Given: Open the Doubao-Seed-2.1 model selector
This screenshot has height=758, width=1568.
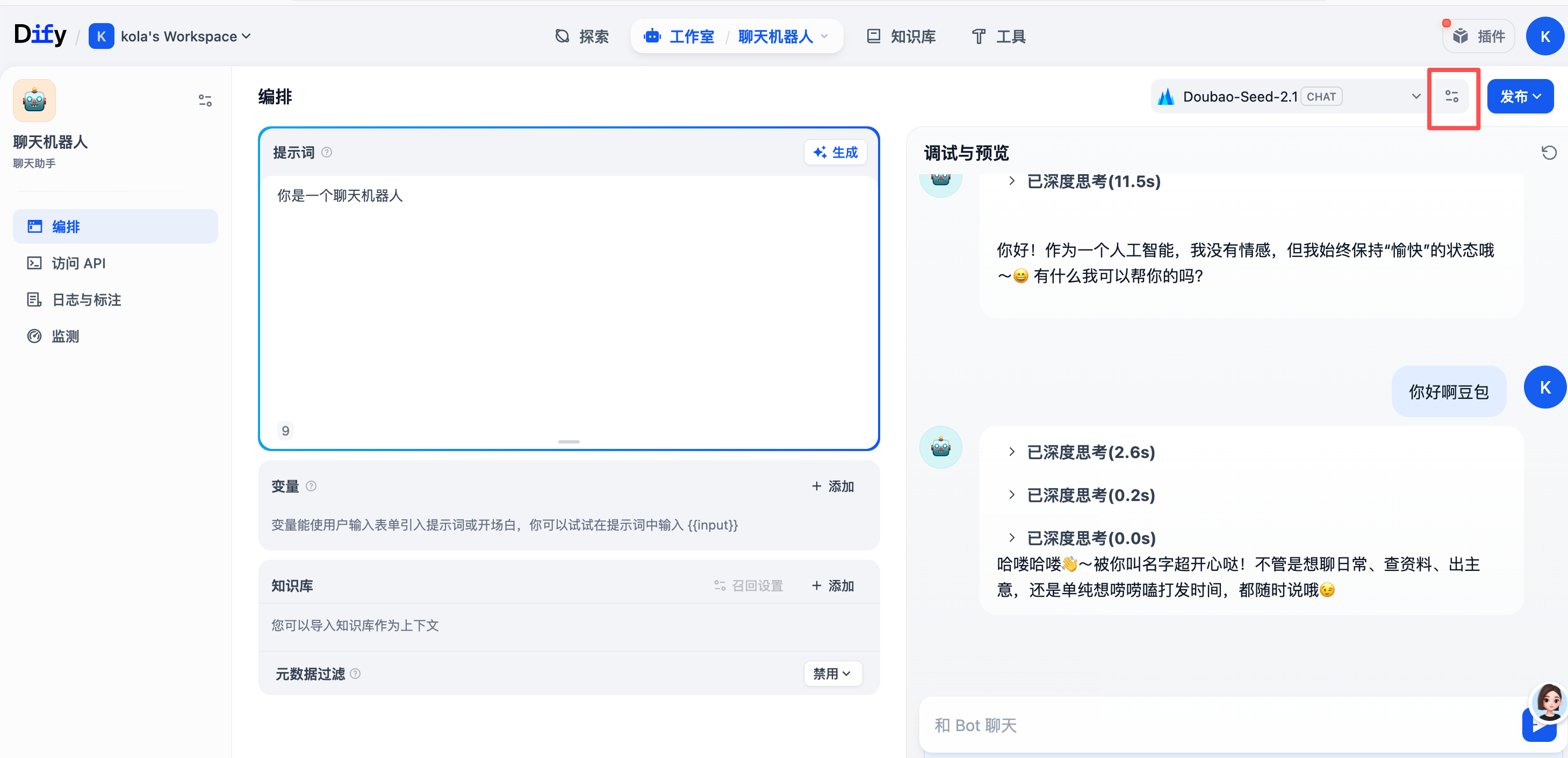Looking at the screenshot, I should 1289,96.
